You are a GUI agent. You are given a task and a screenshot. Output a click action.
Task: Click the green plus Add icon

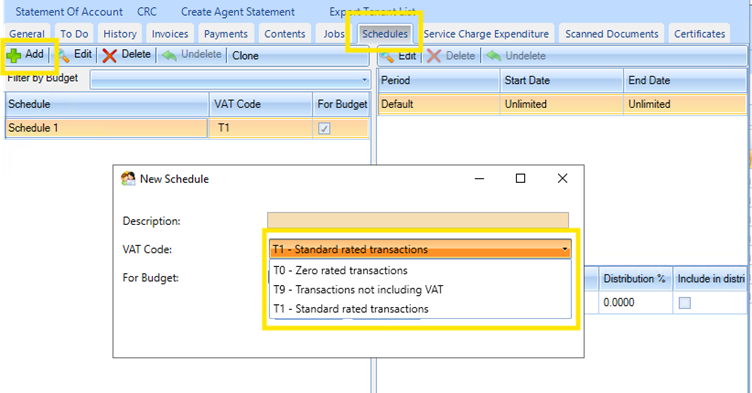[x=14, y=56]
